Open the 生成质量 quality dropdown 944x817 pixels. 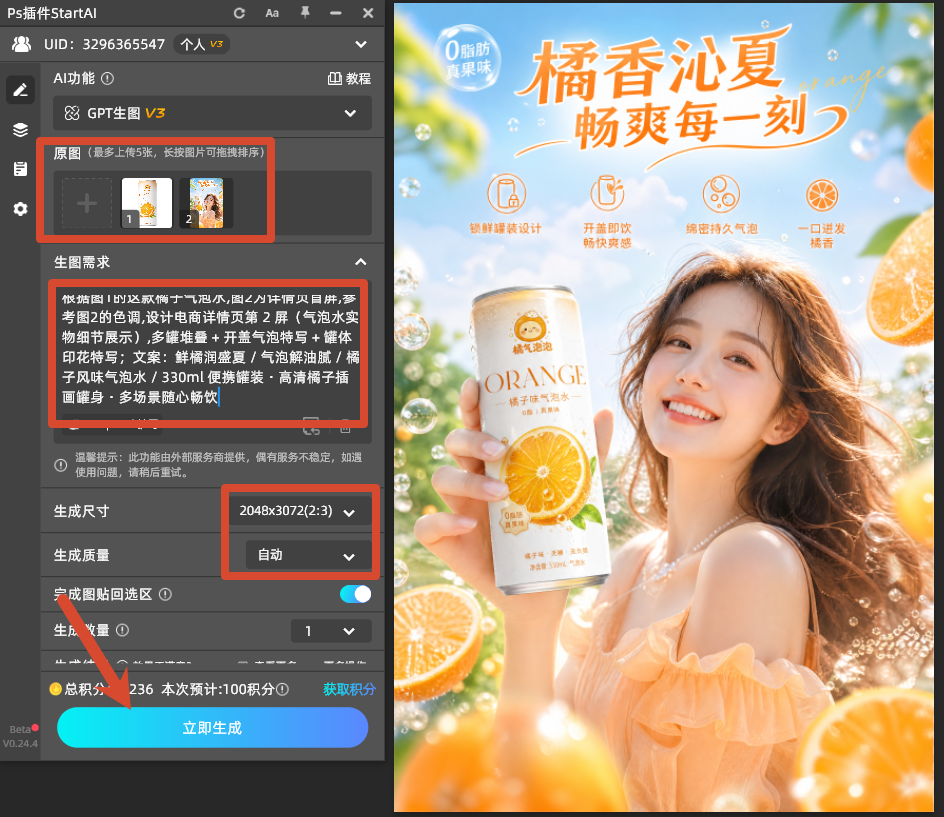click(x=308, y=555)
